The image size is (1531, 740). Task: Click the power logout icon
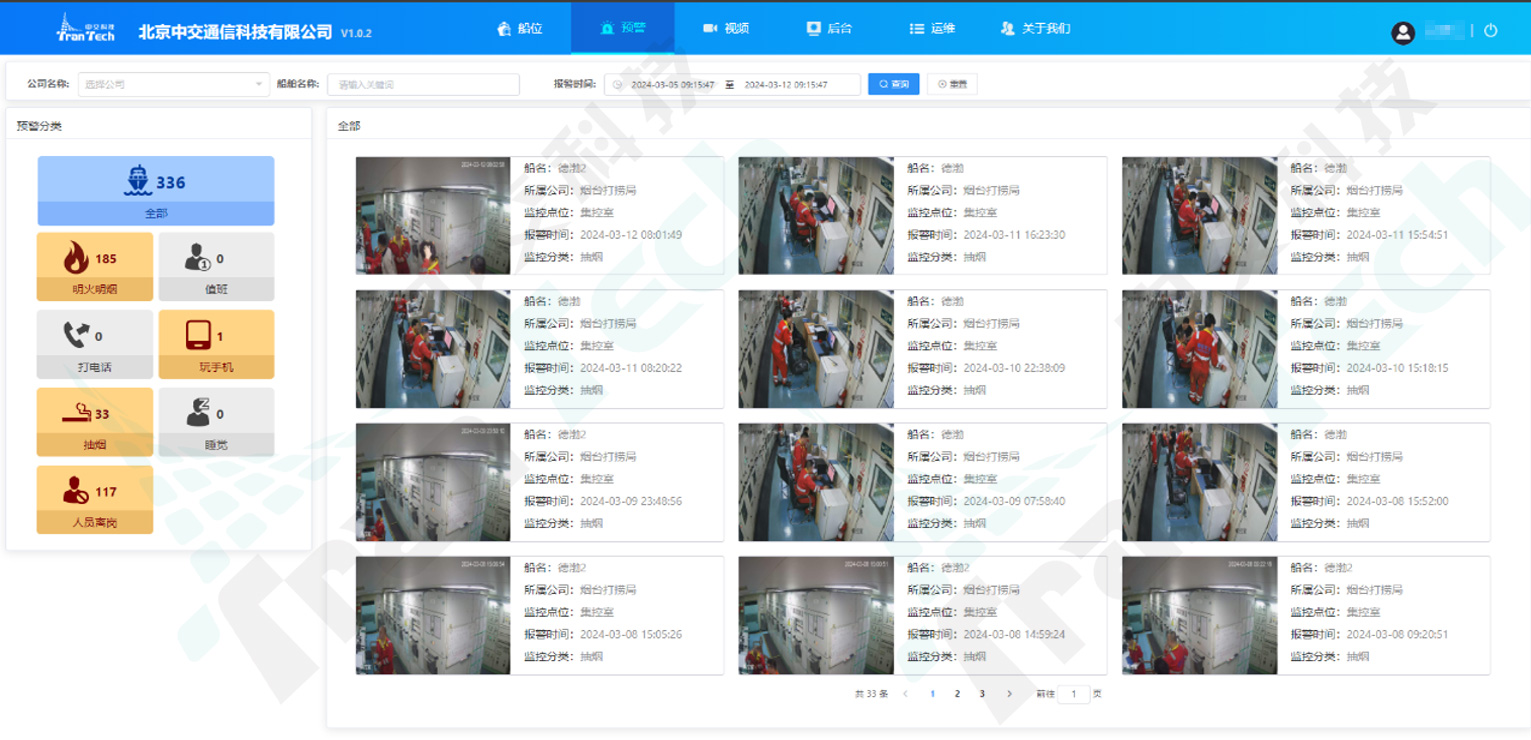[1490, 31]
